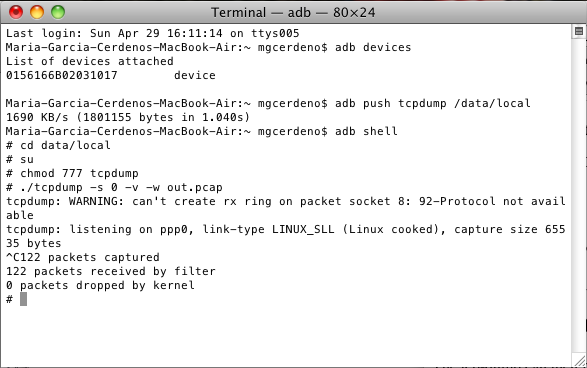Click the vertical scrollbar track
The width and height of the screenshot is (587, 368).
tap(578, 195)
